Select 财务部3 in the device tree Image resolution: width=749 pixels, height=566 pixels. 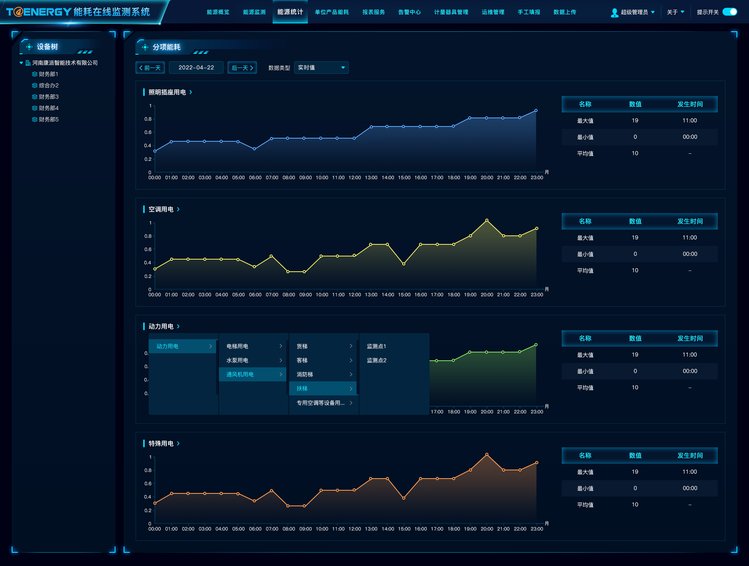[x=51, y=97]
